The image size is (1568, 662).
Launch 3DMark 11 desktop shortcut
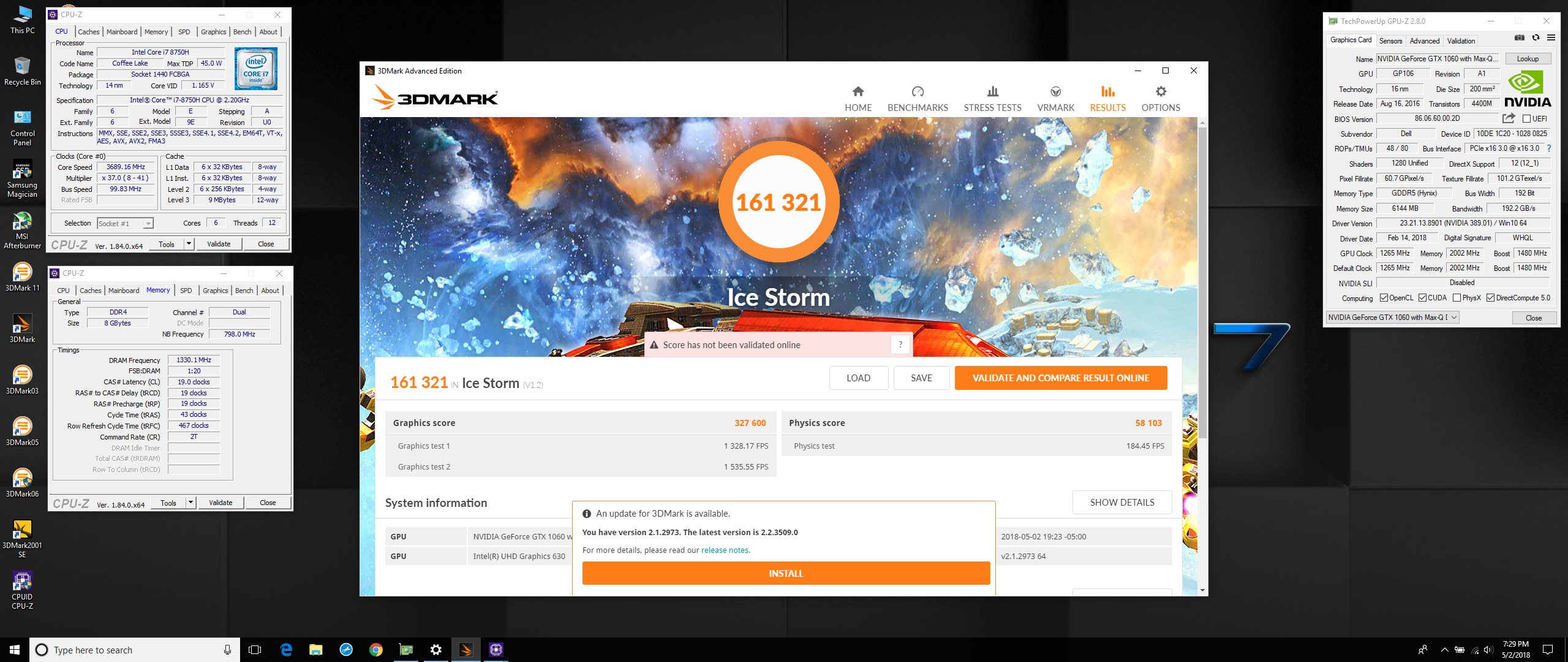click(23, 277)
